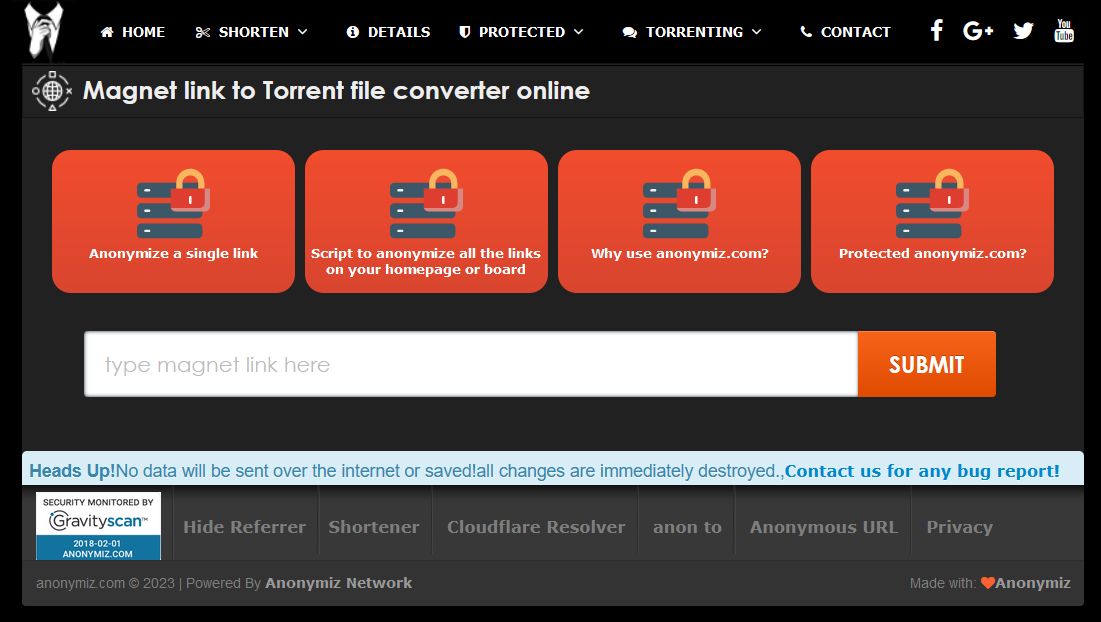Click the orange SUBMIT button

(927, 364)
